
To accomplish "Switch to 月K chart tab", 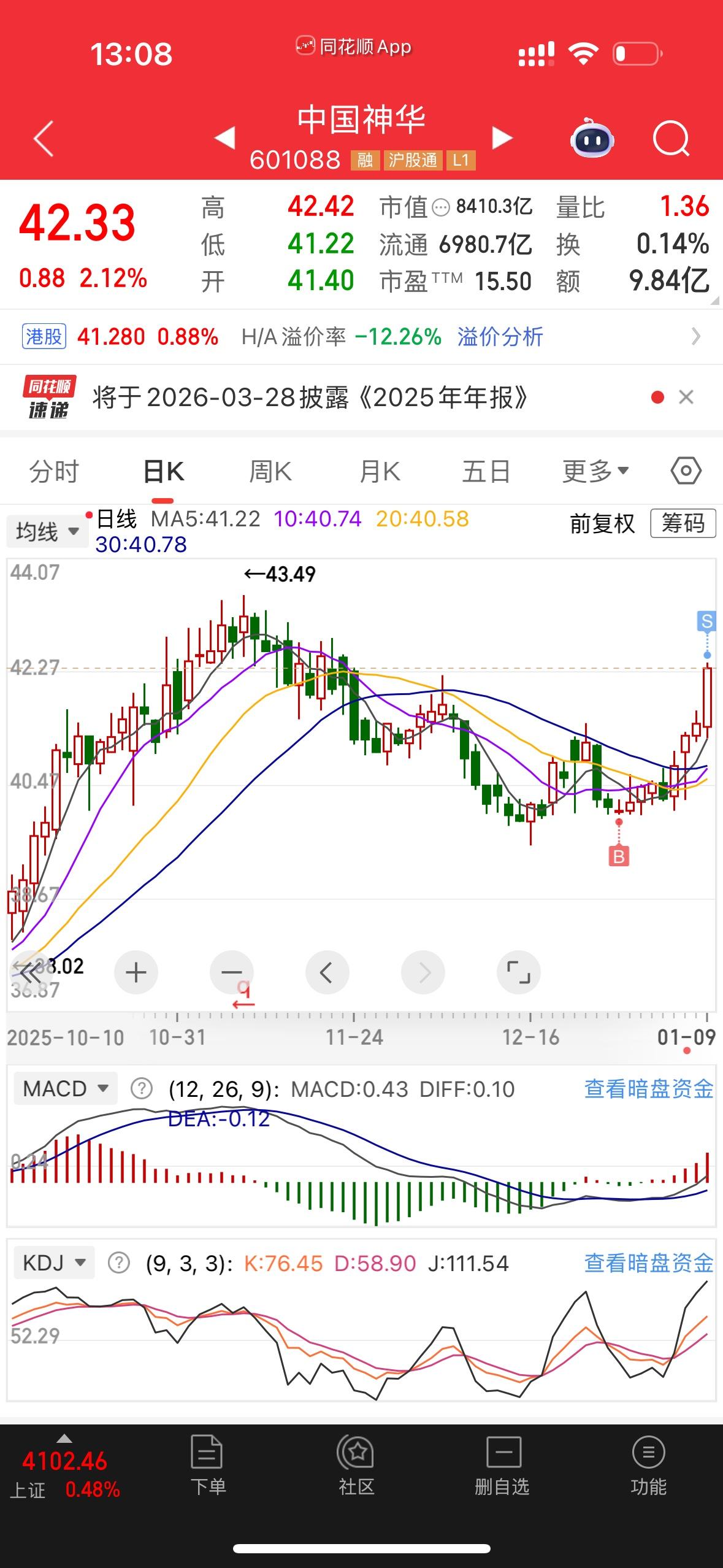I will 380,472.
